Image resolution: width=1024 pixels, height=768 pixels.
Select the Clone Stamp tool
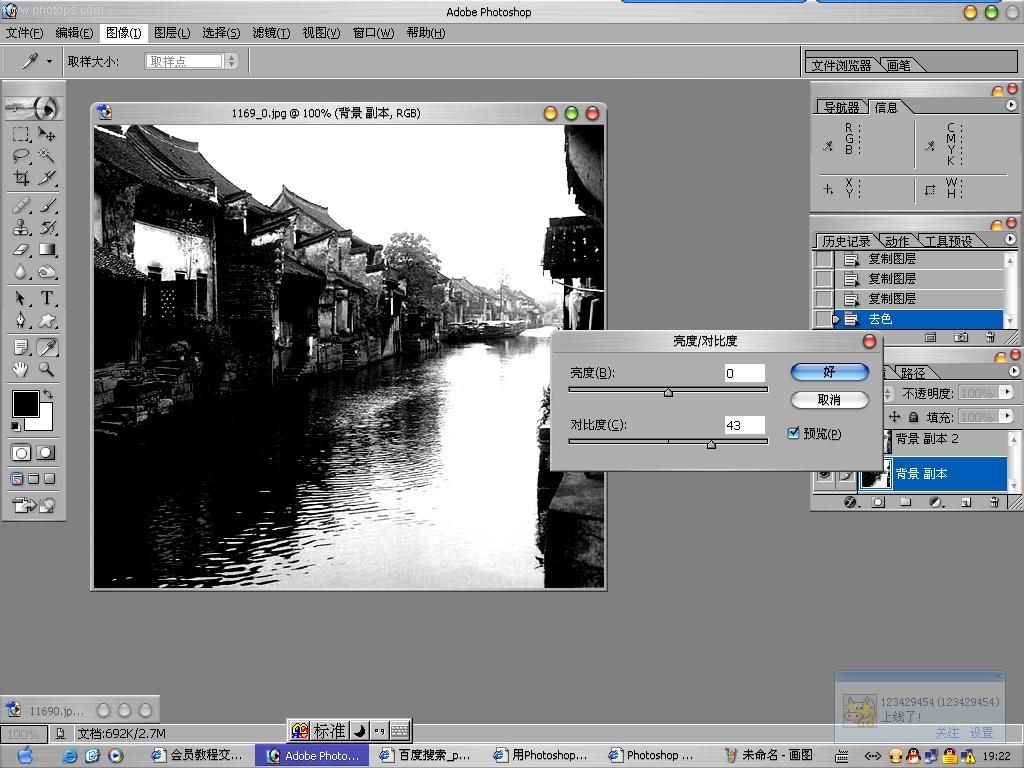21,227
